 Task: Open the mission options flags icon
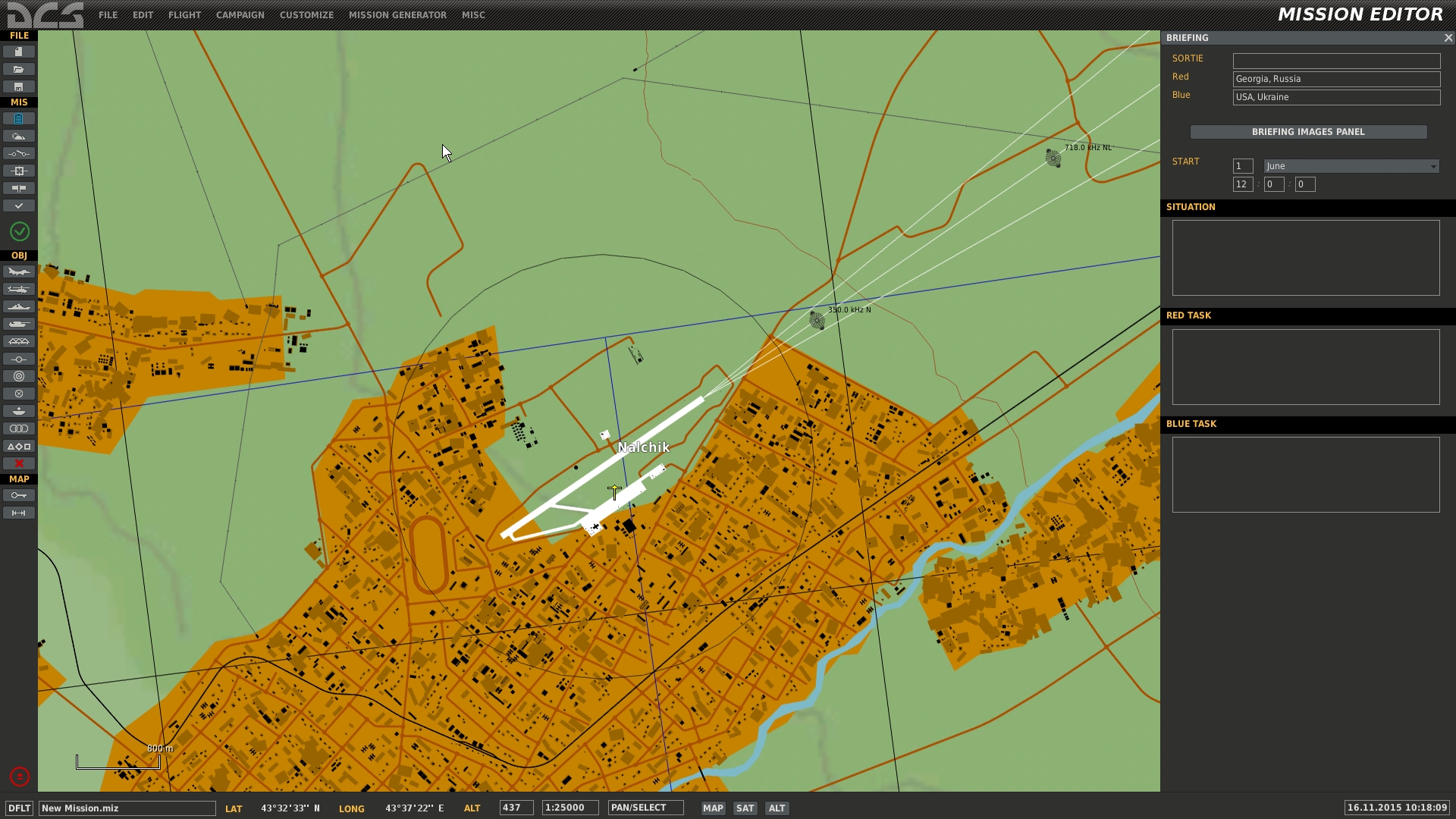point(19,188)
